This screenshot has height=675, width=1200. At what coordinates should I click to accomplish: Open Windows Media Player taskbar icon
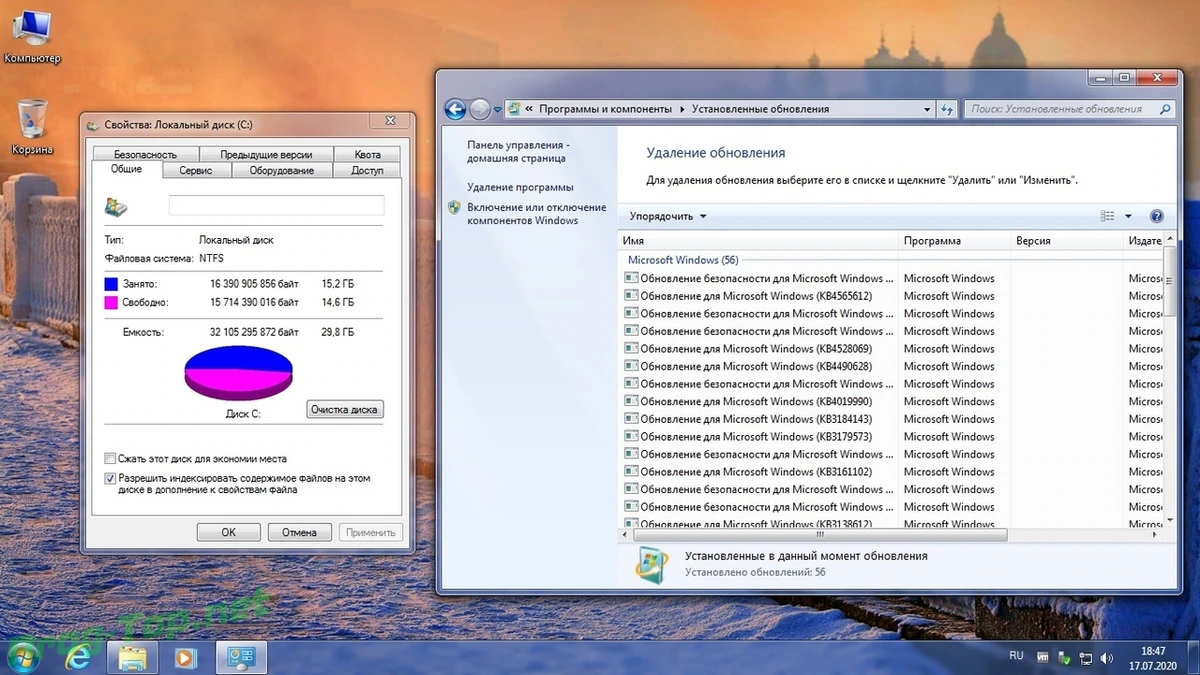point(186,657)
